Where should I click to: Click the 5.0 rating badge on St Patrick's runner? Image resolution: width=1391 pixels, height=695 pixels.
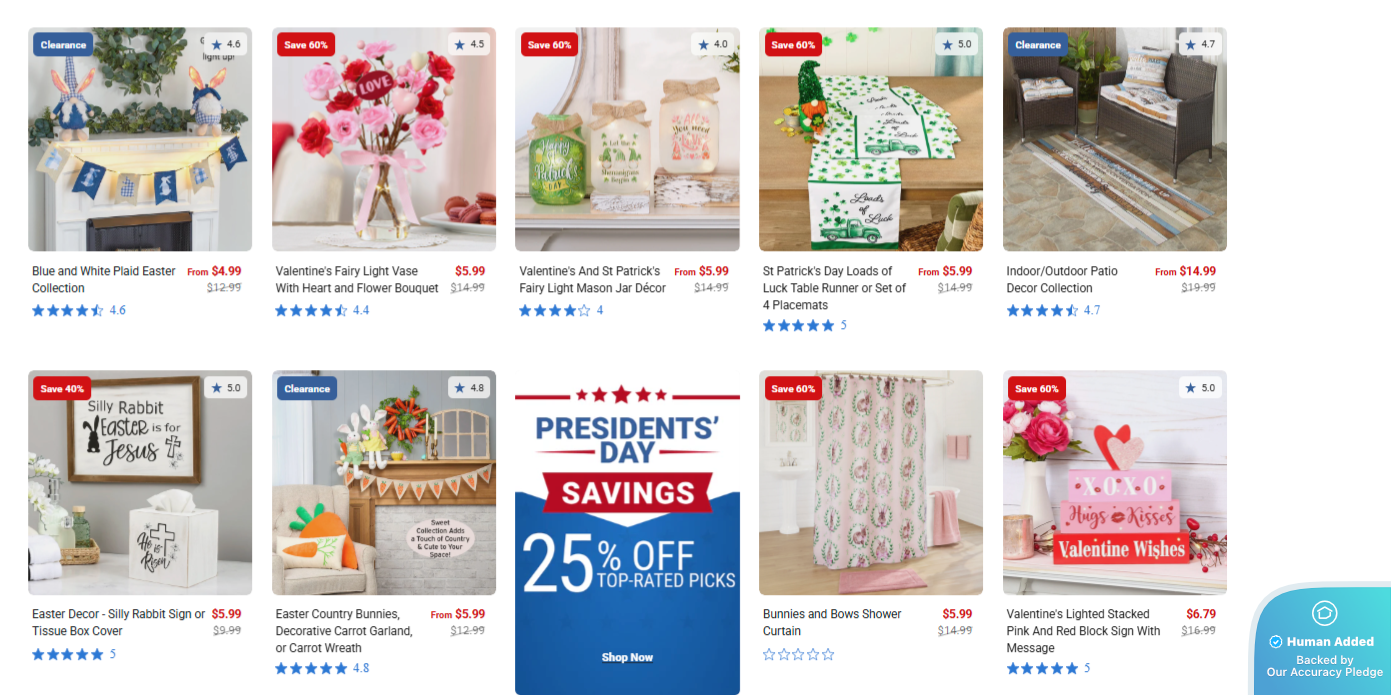coord(955,44)
